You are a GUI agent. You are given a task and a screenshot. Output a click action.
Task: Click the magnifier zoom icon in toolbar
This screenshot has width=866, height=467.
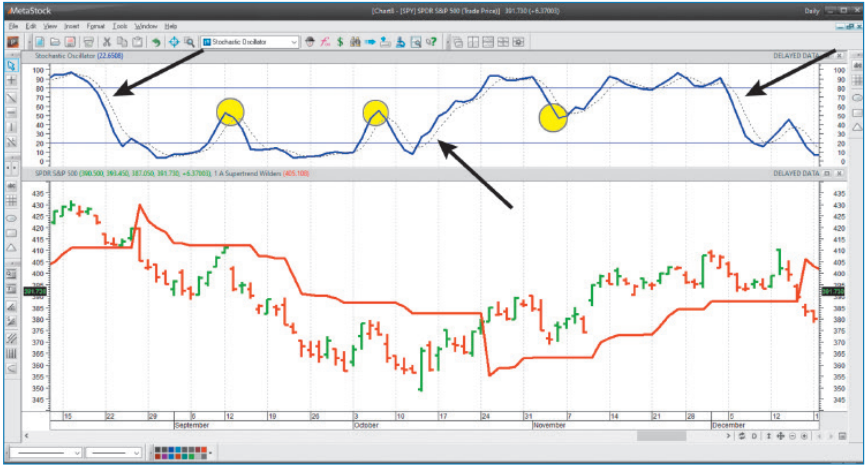point(189,42)
